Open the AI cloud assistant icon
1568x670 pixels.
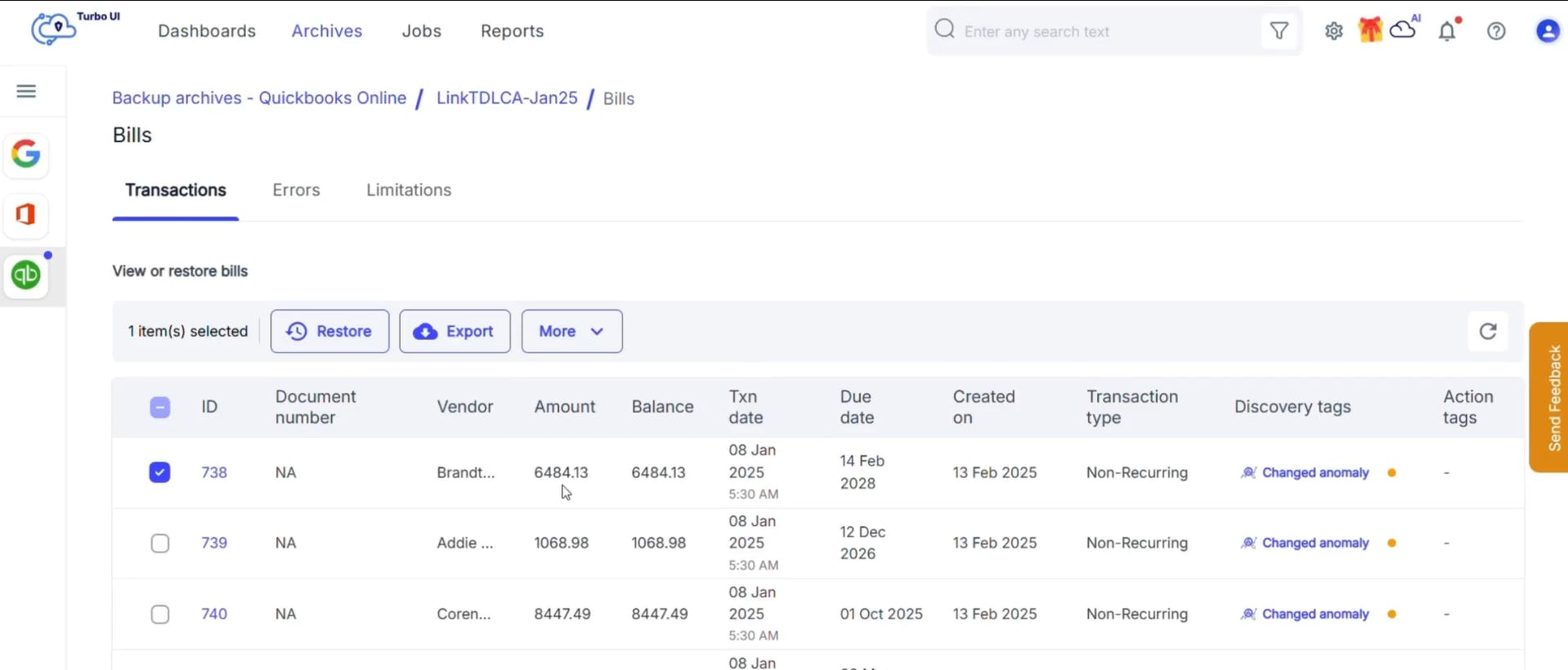[1404, 29]
